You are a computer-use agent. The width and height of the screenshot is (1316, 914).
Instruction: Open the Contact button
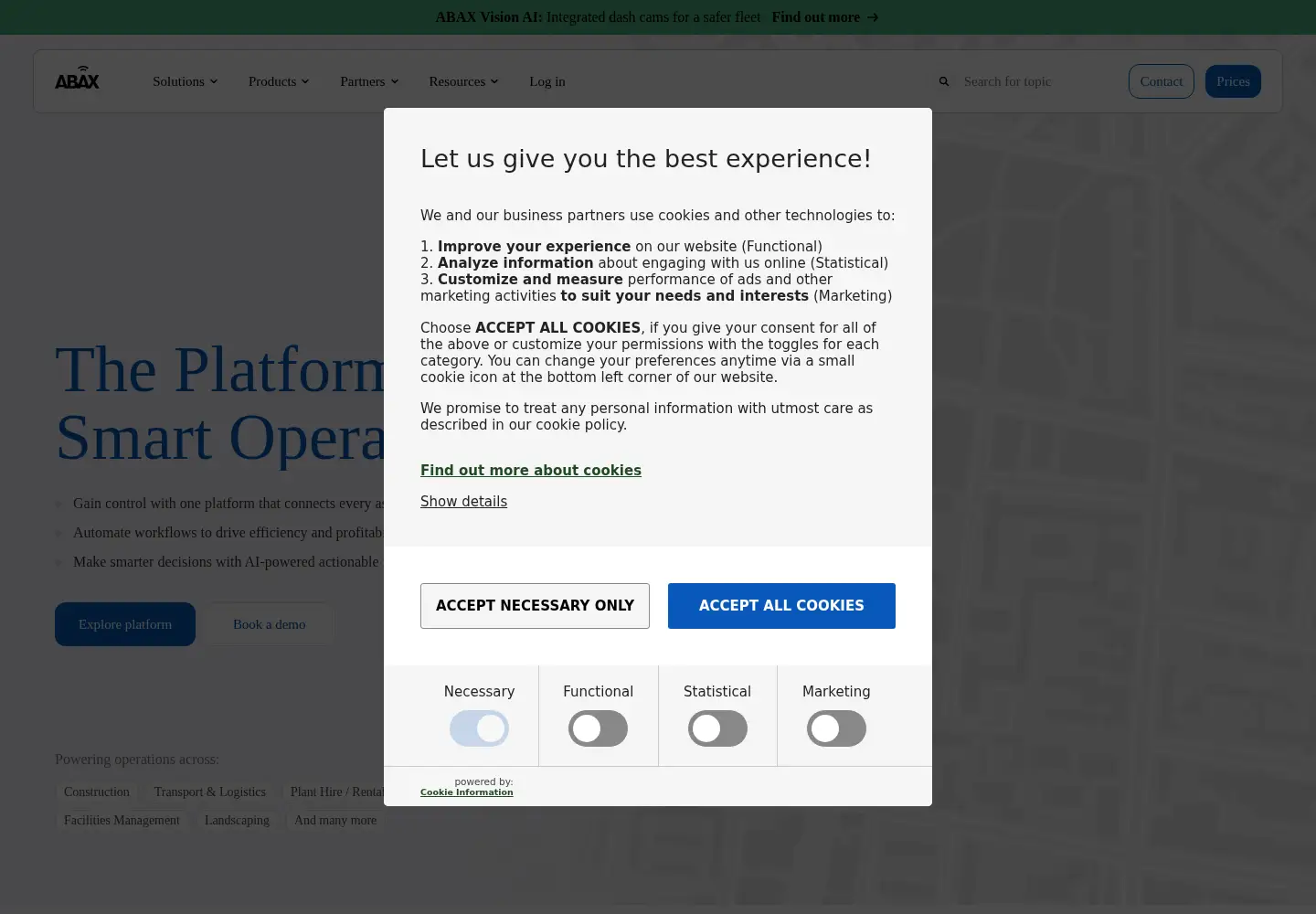coord(1162,81)
